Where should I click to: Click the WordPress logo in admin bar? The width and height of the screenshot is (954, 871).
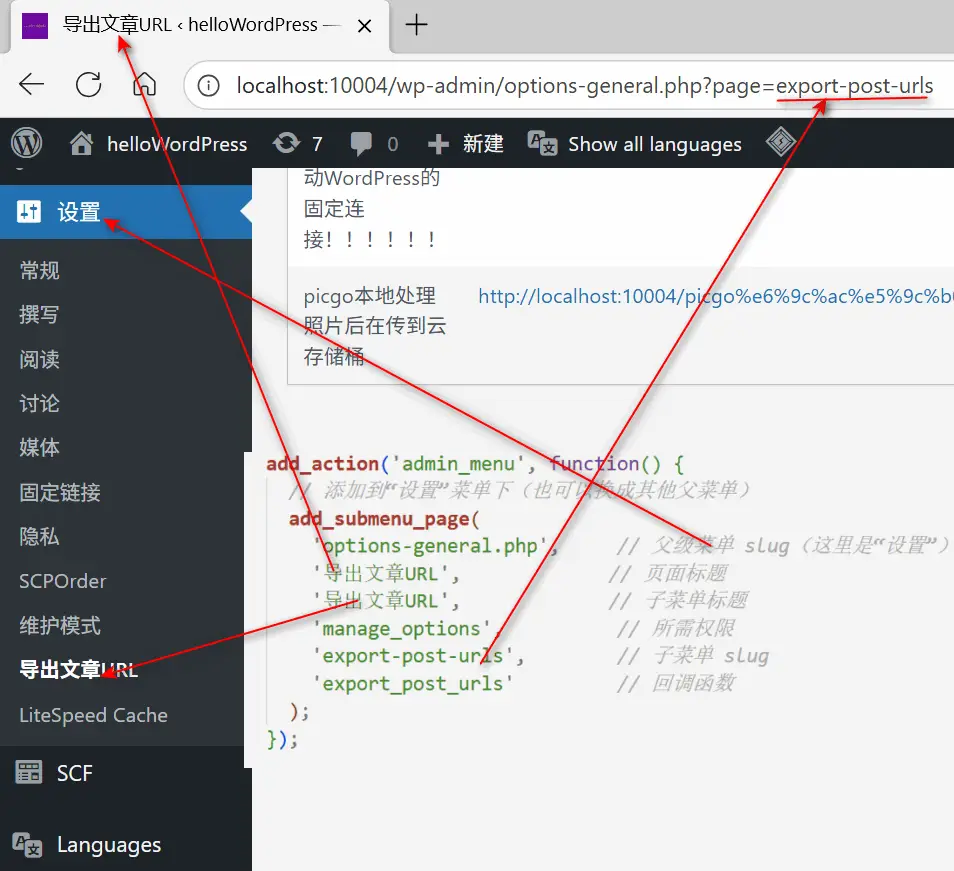click(x=26, y=144)
